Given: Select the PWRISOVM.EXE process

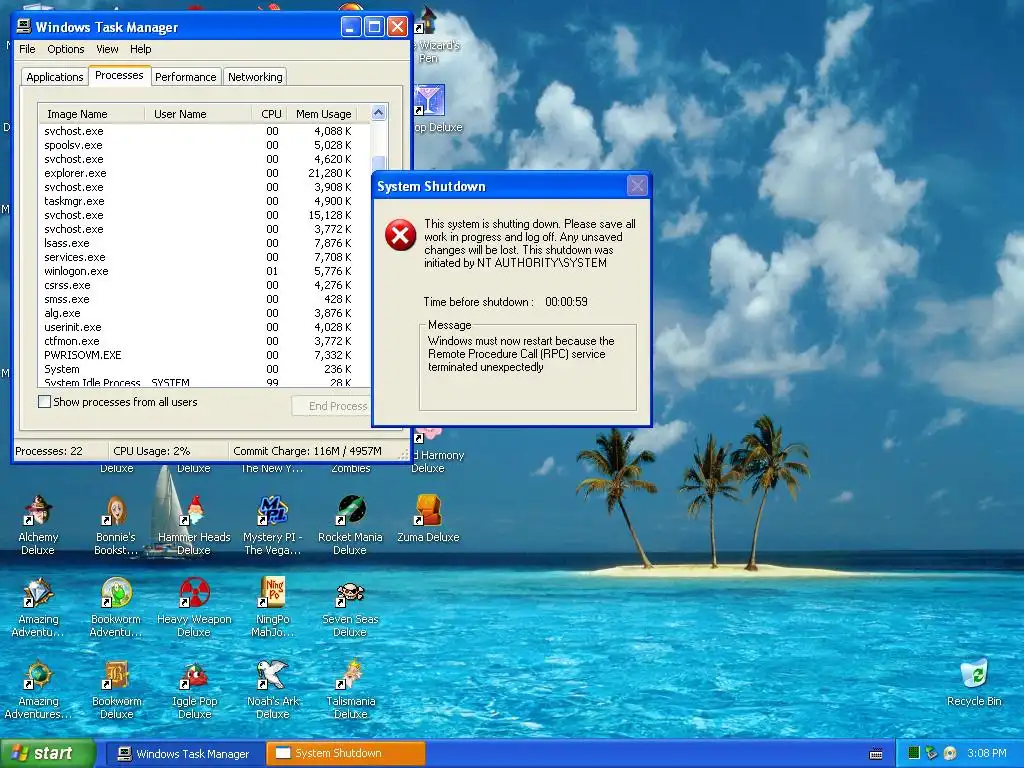Looking at the screenshot, I should (x=204, y=355).
